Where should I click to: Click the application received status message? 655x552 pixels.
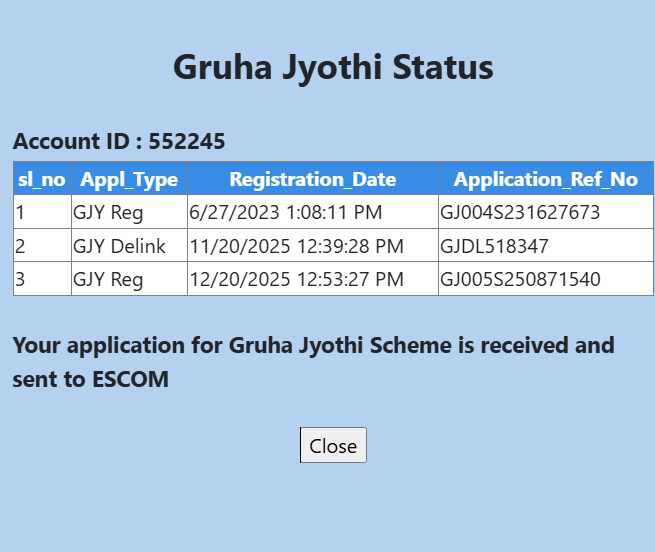[x=313, y=362]
